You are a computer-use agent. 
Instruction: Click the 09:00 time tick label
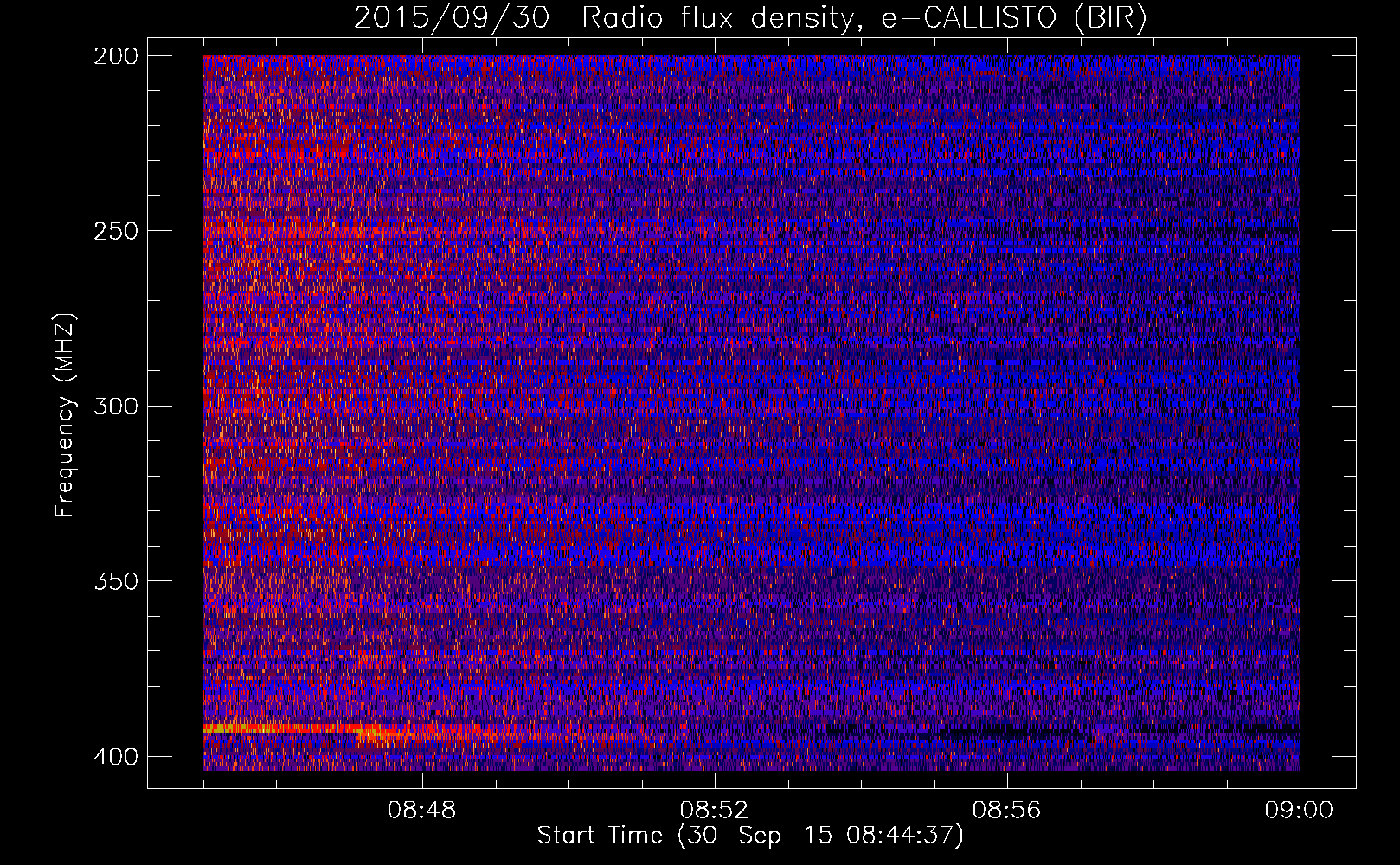(x=1299, y=811)
